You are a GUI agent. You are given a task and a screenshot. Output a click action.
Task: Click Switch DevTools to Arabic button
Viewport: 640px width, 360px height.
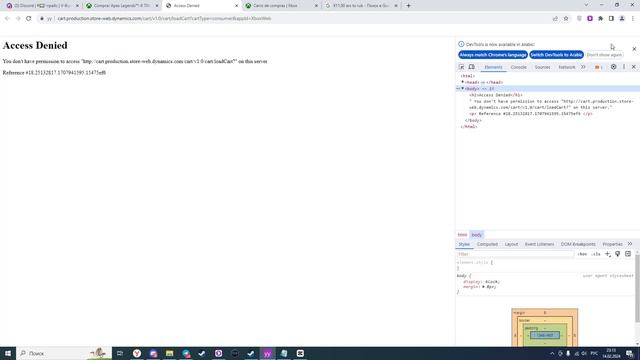click(x=556, y=55)
